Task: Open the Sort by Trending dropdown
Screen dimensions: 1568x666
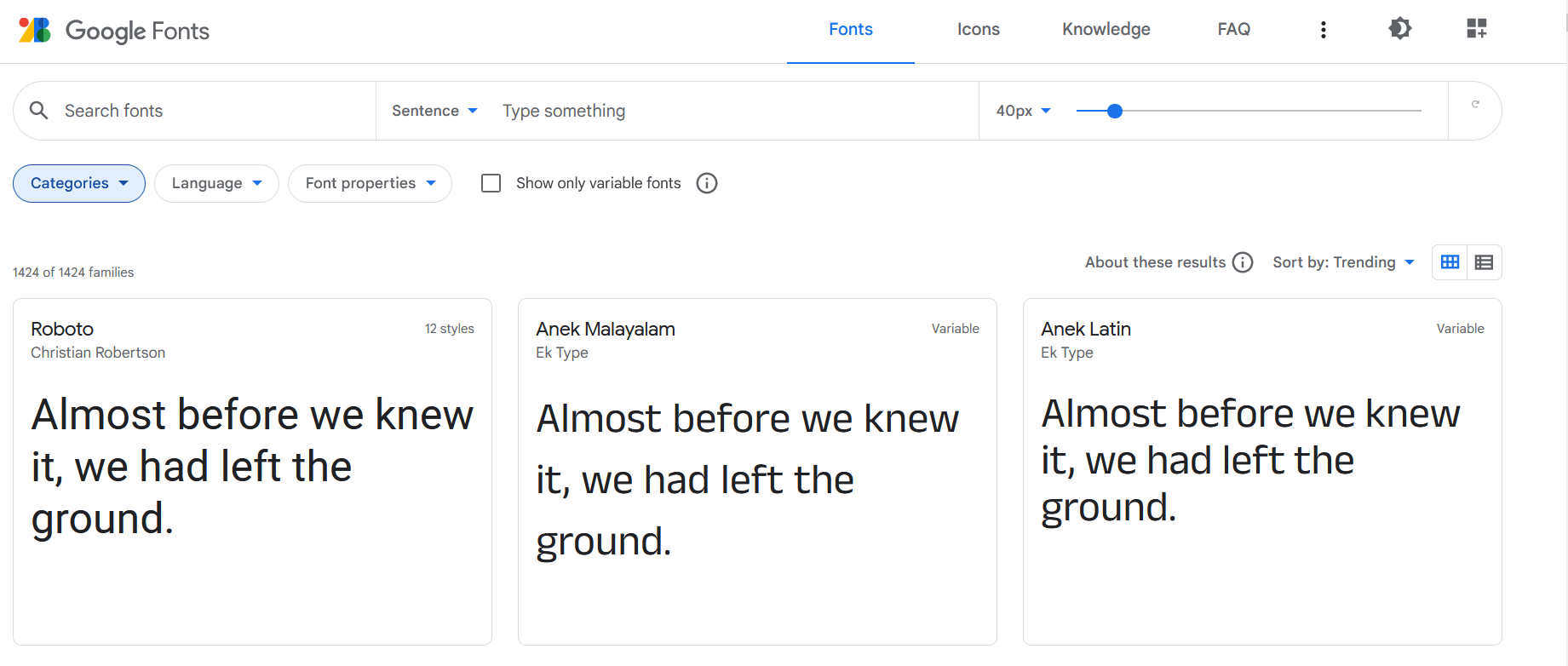Action: (1343, 262)
